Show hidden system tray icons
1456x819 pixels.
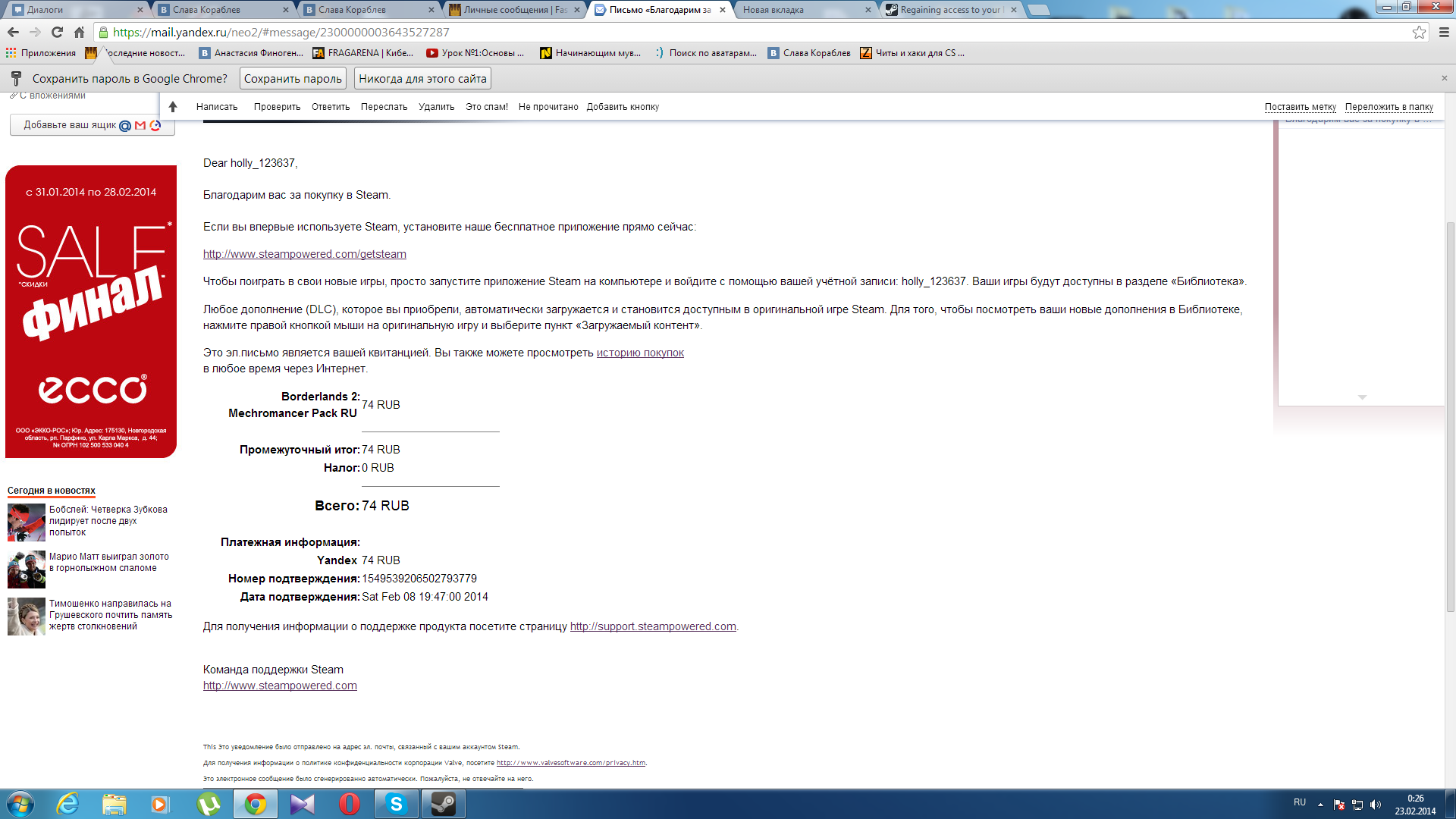click(1320, 805)
